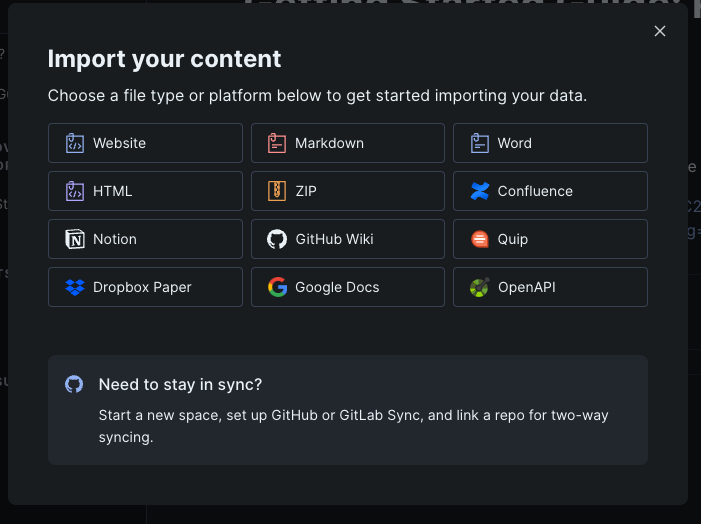The image size is (701, 524).
Task: Click the 'Need to stay in sync?' heading
Action: [x=180, y=385]
